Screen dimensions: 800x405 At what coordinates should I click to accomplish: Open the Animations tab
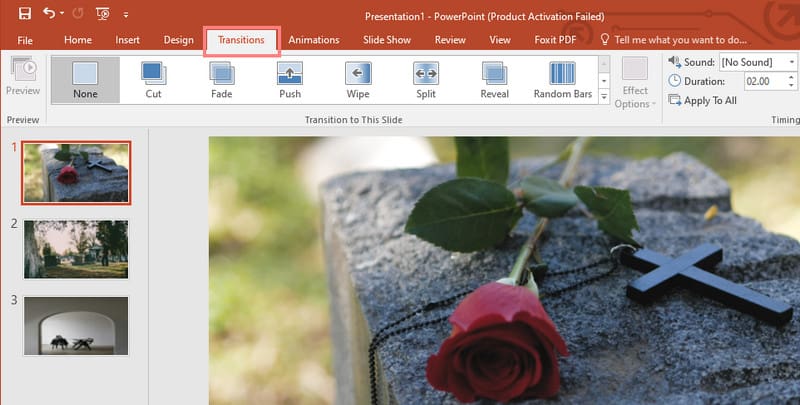(313, 40)
